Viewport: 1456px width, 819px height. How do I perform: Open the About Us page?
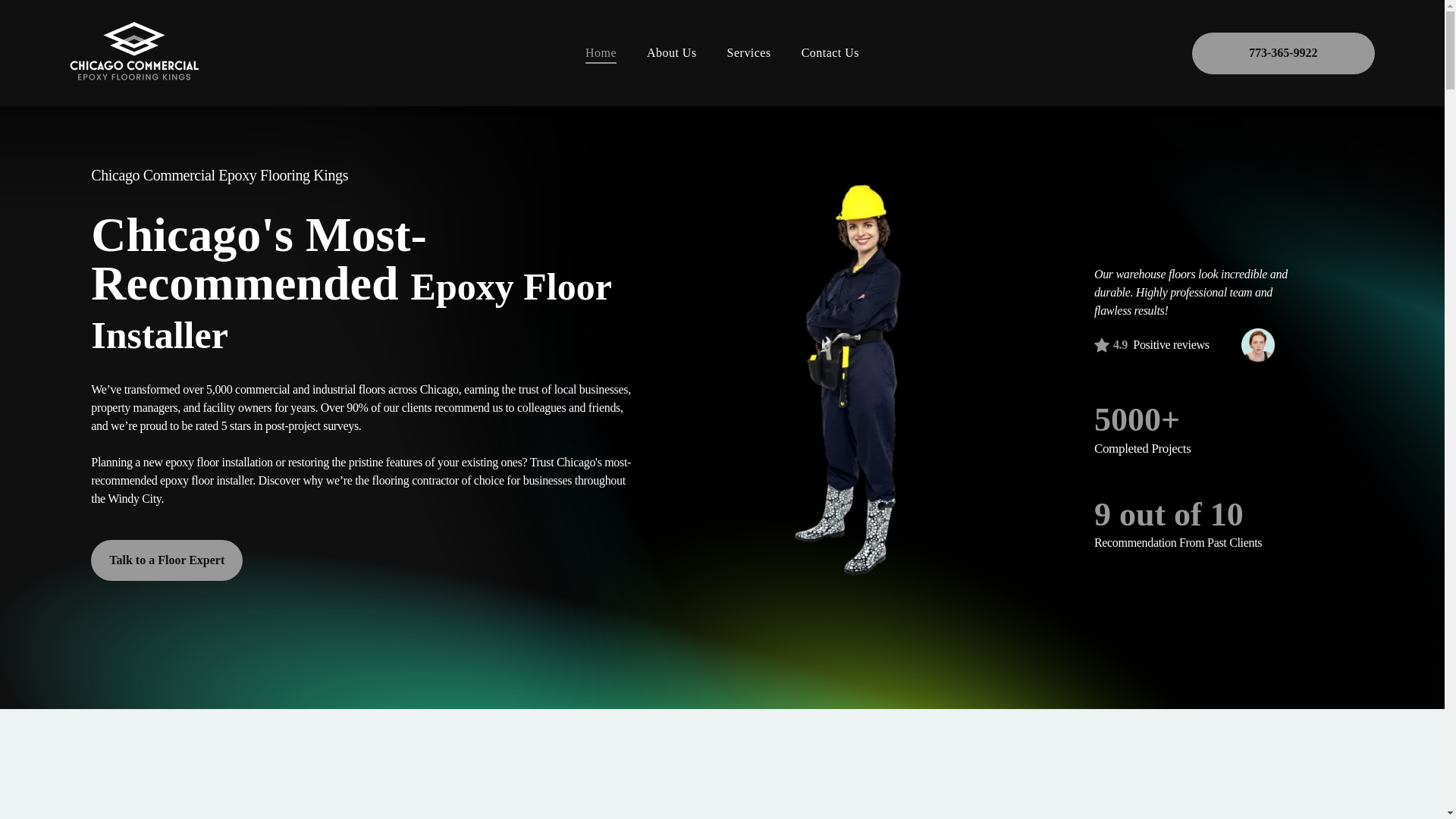coord(671,53)
